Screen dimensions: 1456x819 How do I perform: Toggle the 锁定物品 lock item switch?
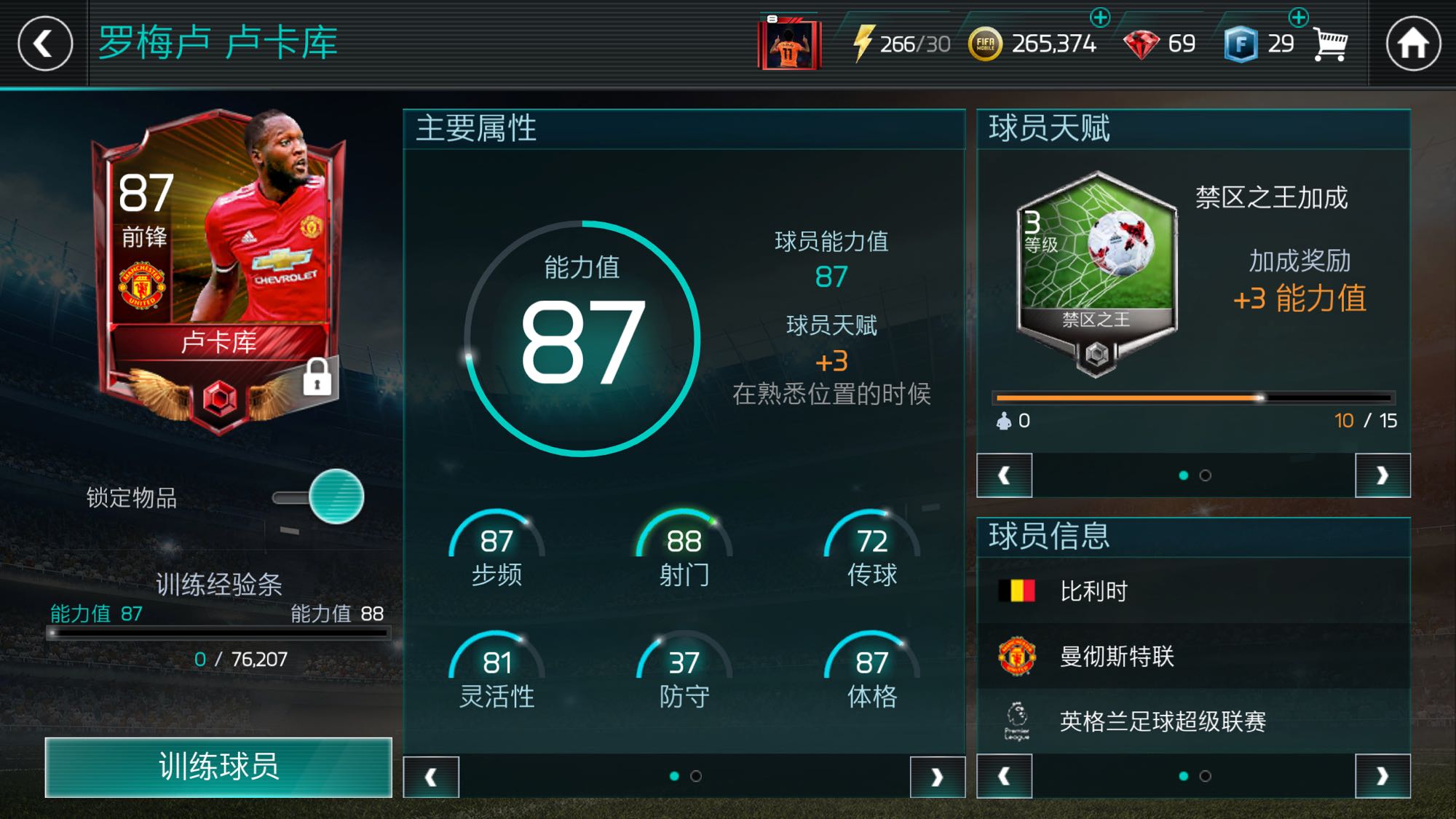pos(319,497)
